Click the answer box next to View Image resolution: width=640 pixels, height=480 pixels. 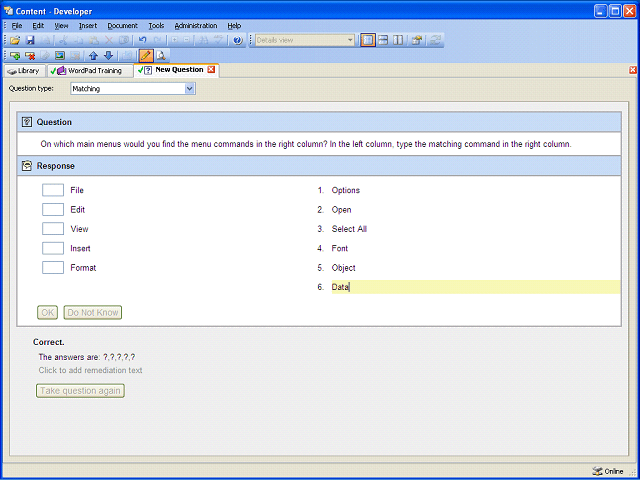pyautogui.click(x=53, y=229)
